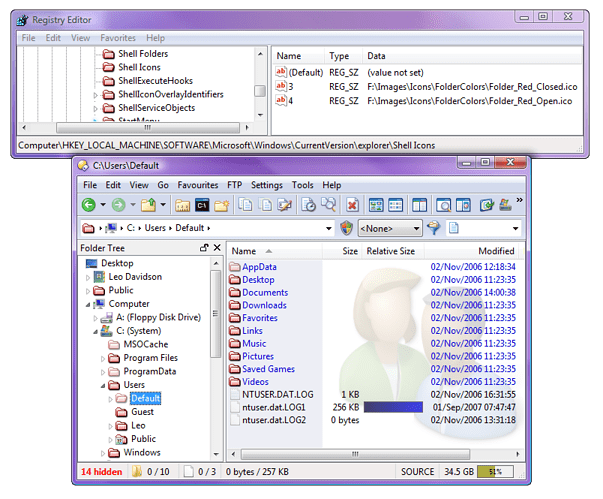603x499 pixels.
Task: Click the first copy files icon
Action: (x=245, y=205)
